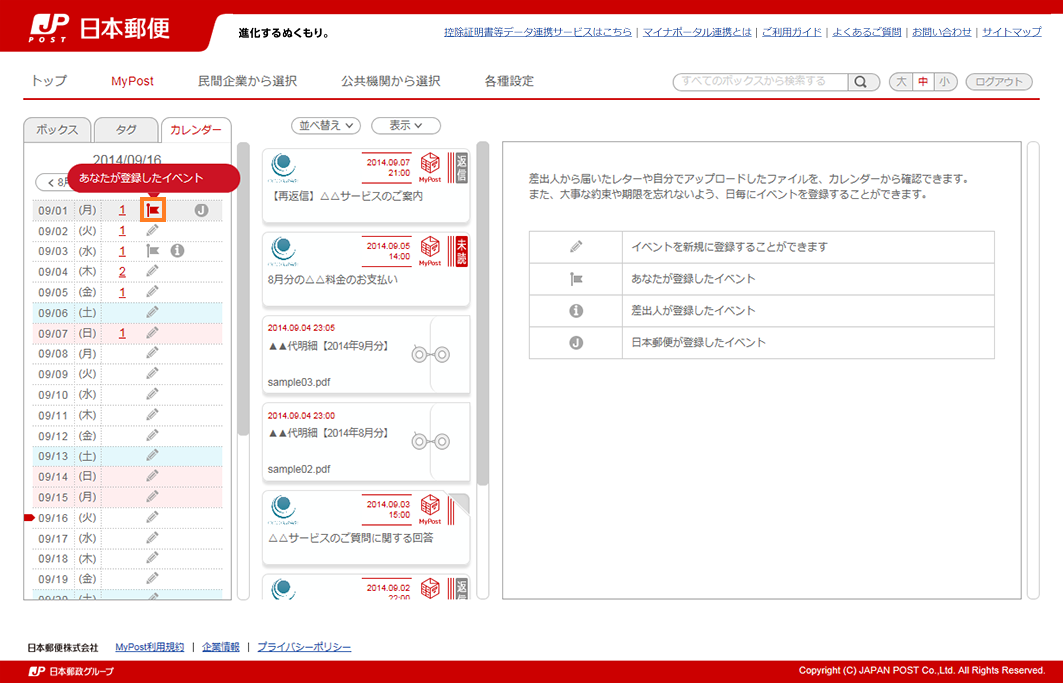Switch to the ボックス tab
This screenshot has height=683, width=1063.
57,130
